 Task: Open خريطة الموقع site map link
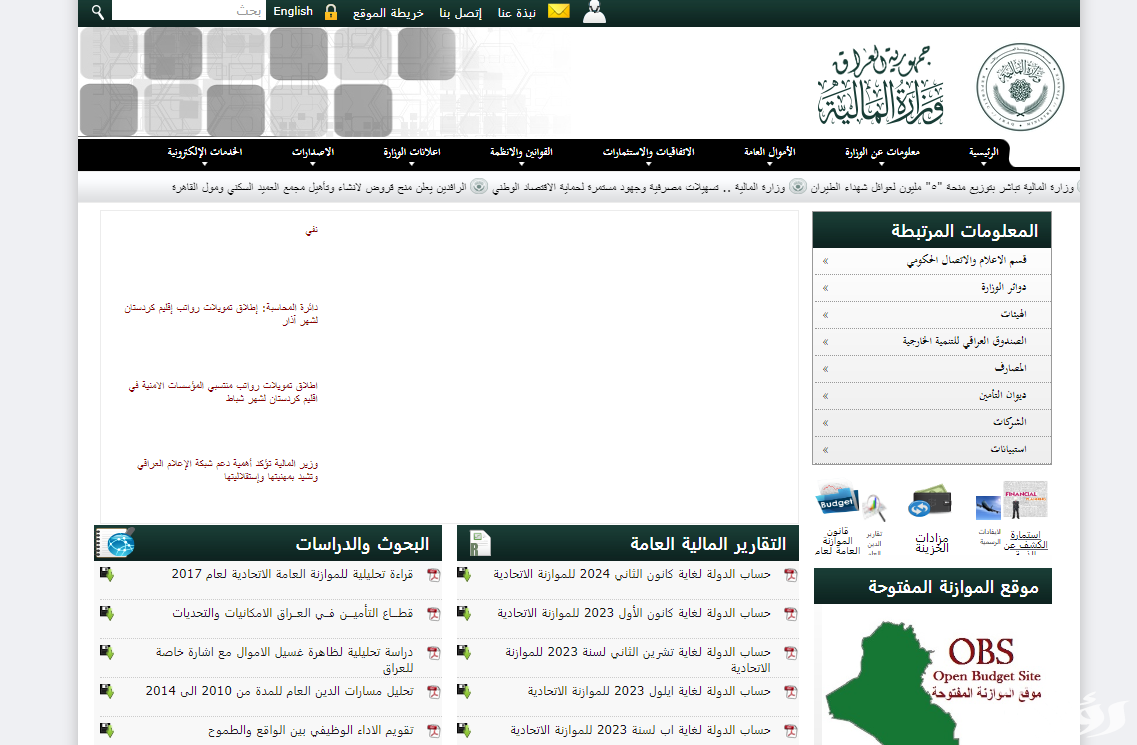pyautogui.click(x=388, y=12)
